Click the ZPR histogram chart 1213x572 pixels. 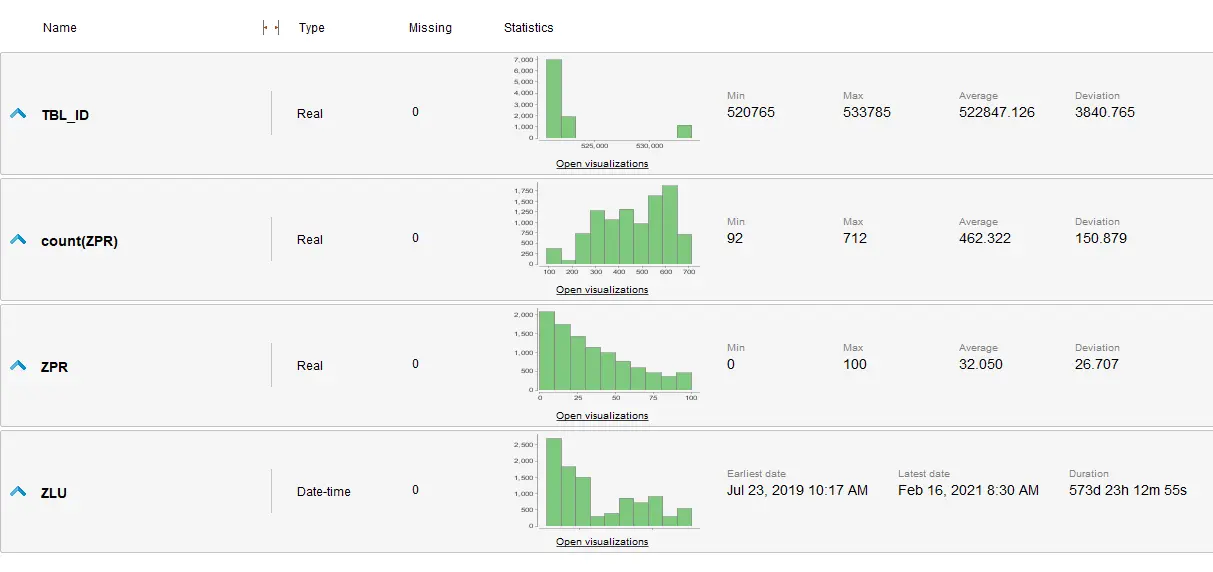pyautogui.click(x=617, y=352)
